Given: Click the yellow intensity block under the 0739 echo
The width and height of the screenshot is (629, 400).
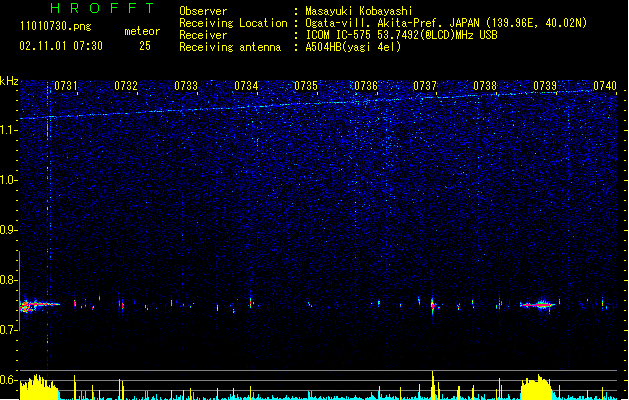Looking at the screenshot, I should tap(537, 387).
